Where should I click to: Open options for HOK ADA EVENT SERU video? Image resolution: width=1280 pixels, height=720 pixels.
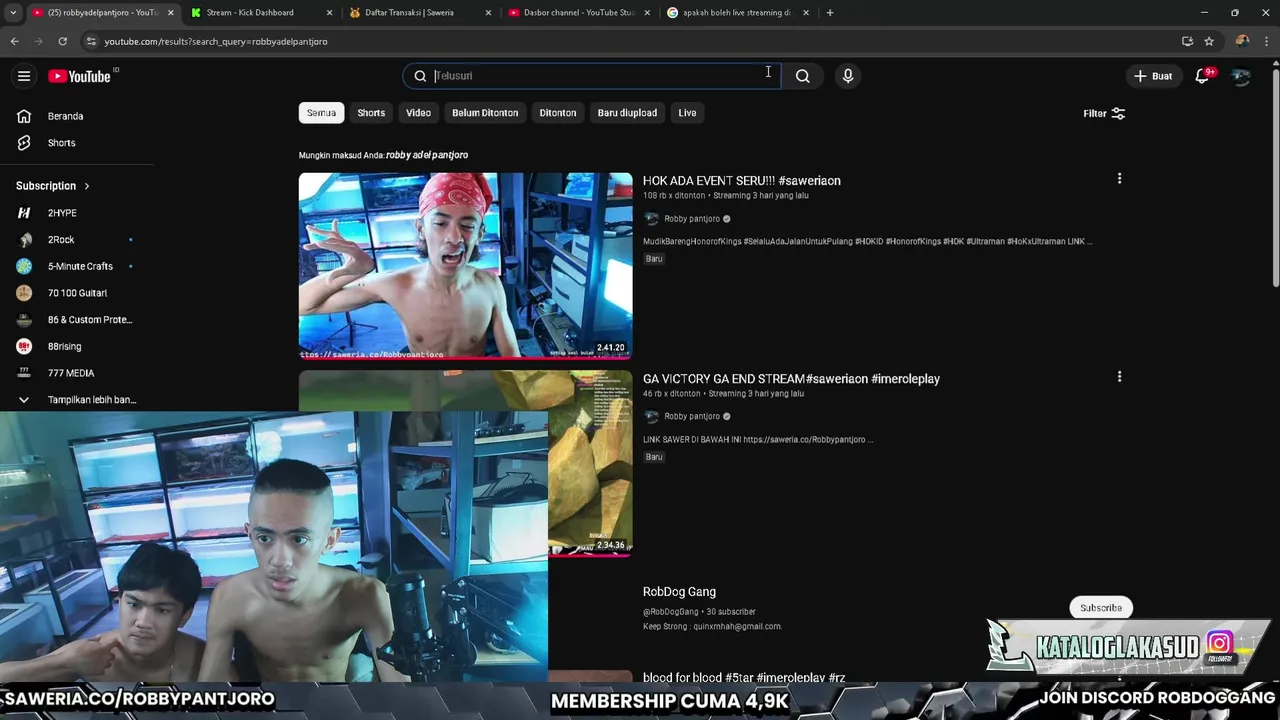pos(1119,179)
